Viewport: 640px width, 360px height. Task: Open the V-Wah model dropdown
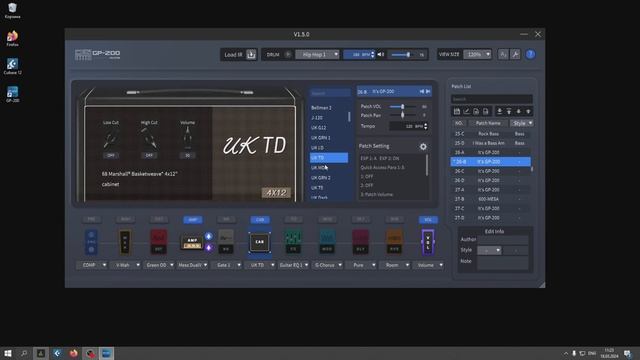tap(125, 265)
